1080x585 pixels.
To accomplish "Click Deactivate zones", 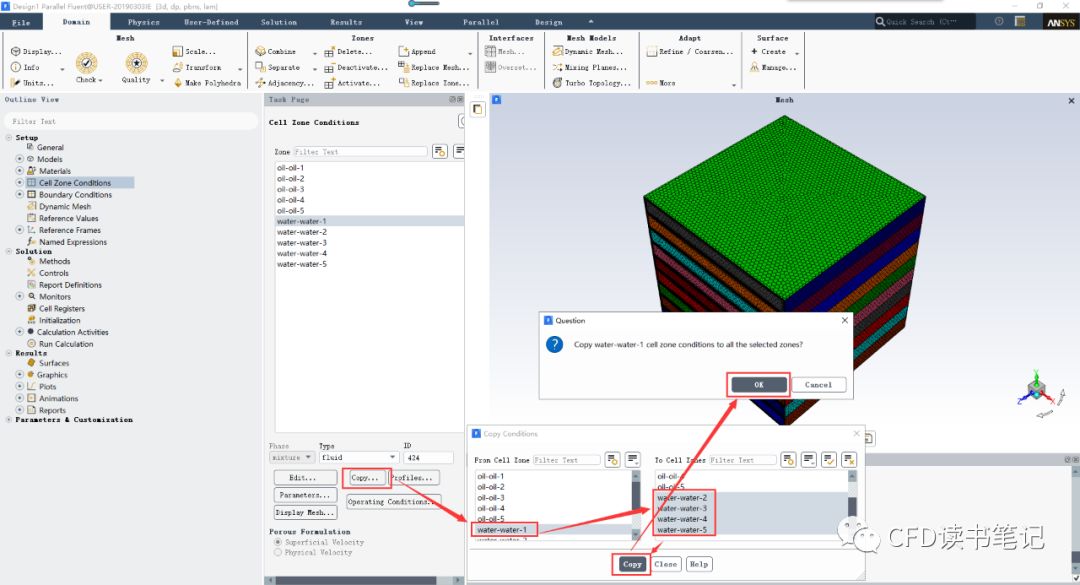I will (356, 68).
